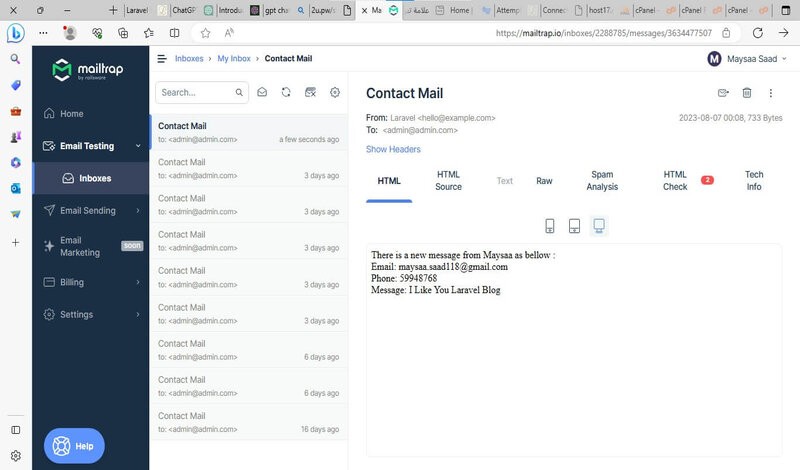Click the mark all as read envelope icon
Screen dimensions: 800x470
coord(262,92)
